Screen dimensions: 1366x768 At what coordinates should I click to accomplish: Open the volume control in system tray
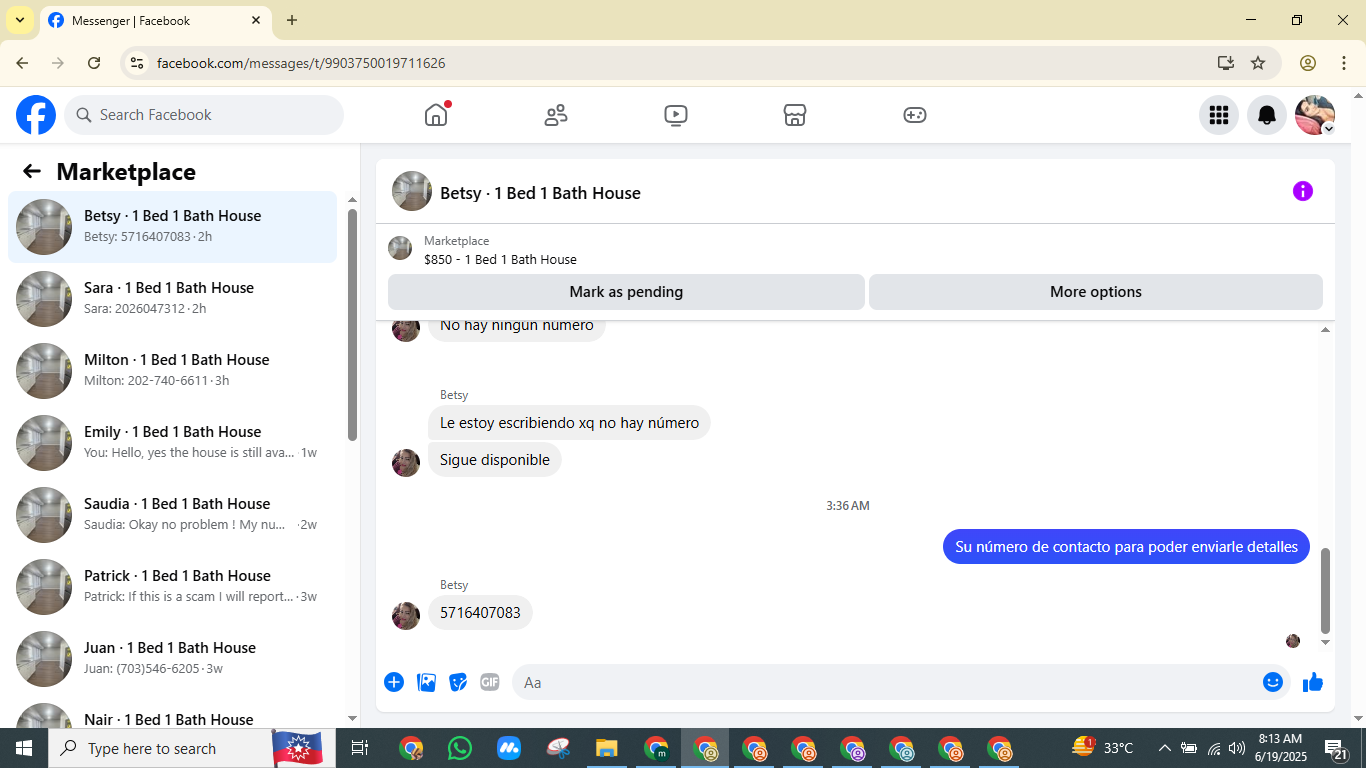[1237, 748]
